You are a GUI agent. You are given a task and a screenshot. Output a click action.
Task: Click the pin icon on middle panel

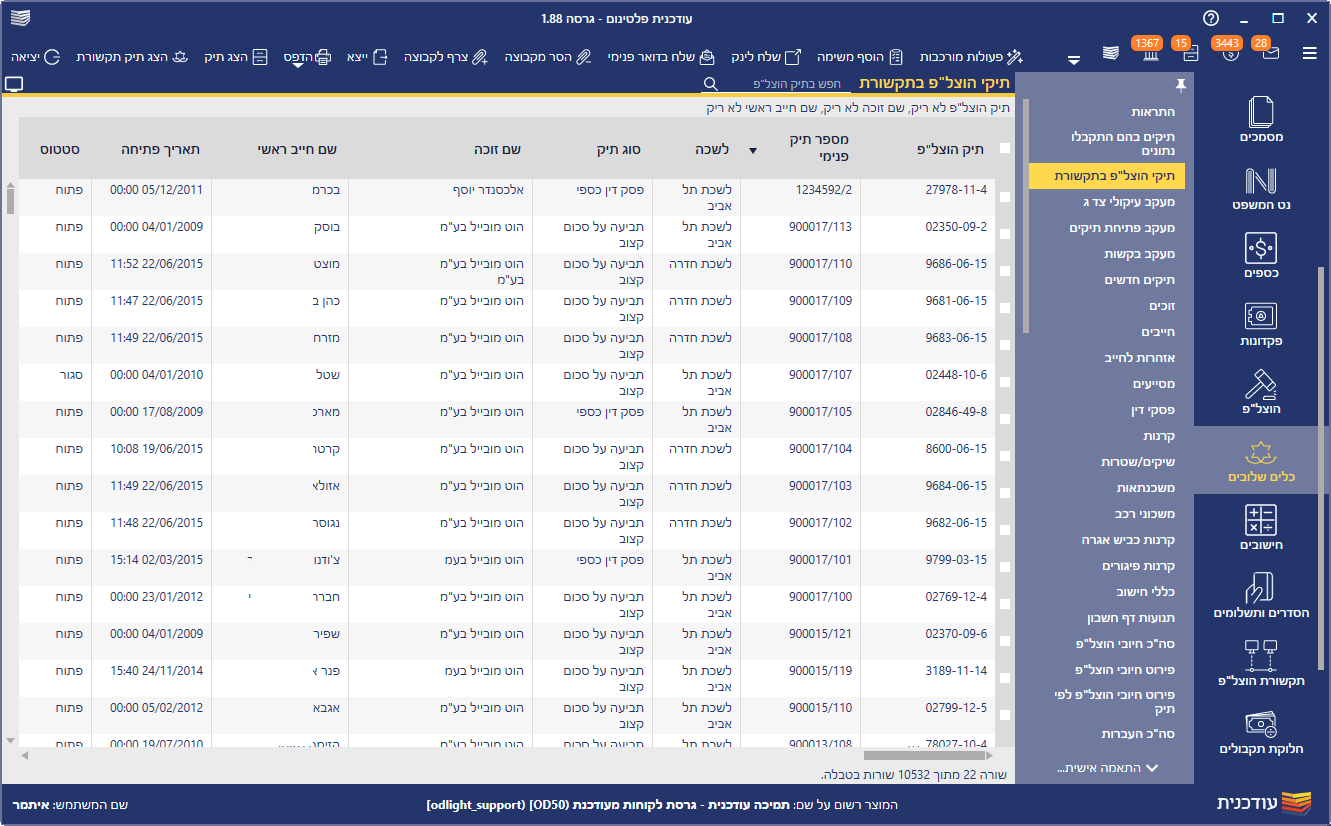point(1180,84)
